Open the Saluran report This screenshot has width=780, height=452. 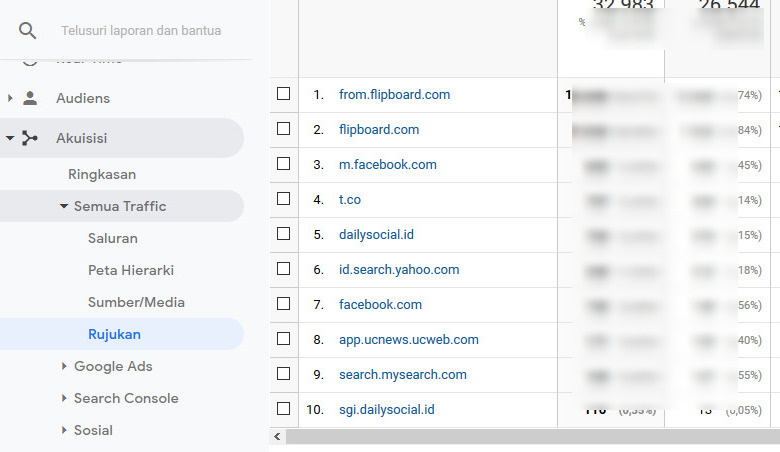(x=113, y=238)
